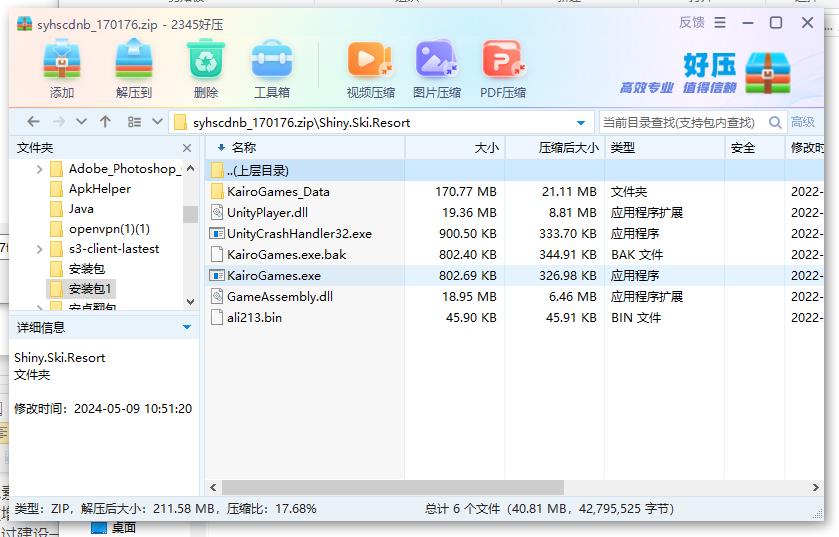Click the KairoGames_Data folder icon
Image resolution: width=839 pixels, height=537 pixels.
pyautogui.click(x=217, y=191)
